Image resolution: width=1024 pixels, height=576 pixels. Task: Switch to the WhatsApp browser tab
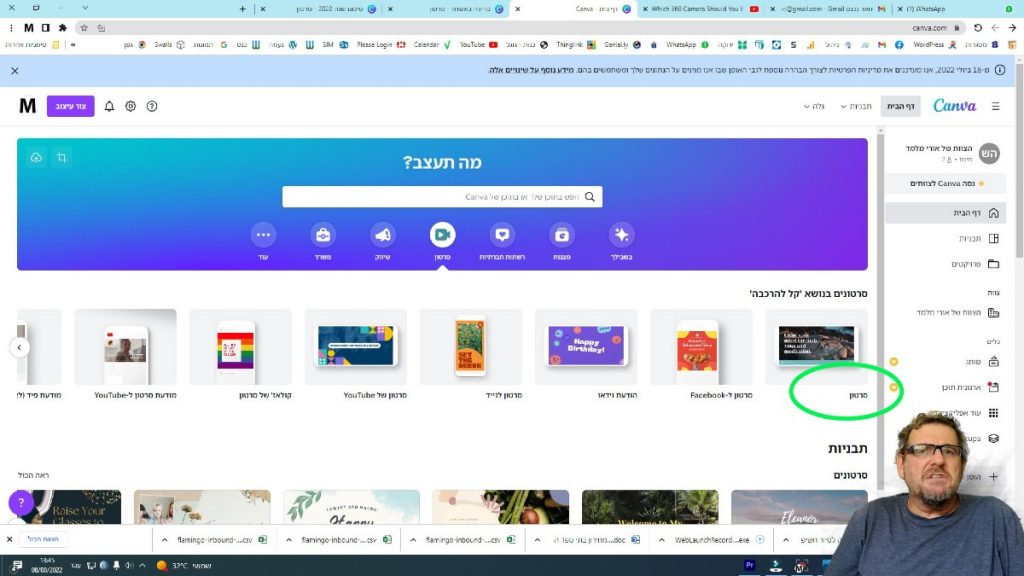click(952, 8)
